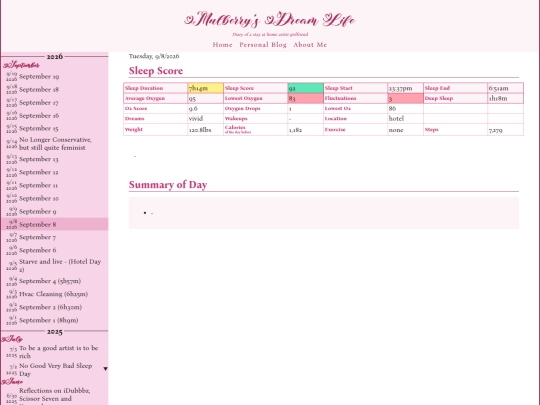Open the Home navigation link
This screenshot has height=405, width=540.
click(x=222, y=45)
